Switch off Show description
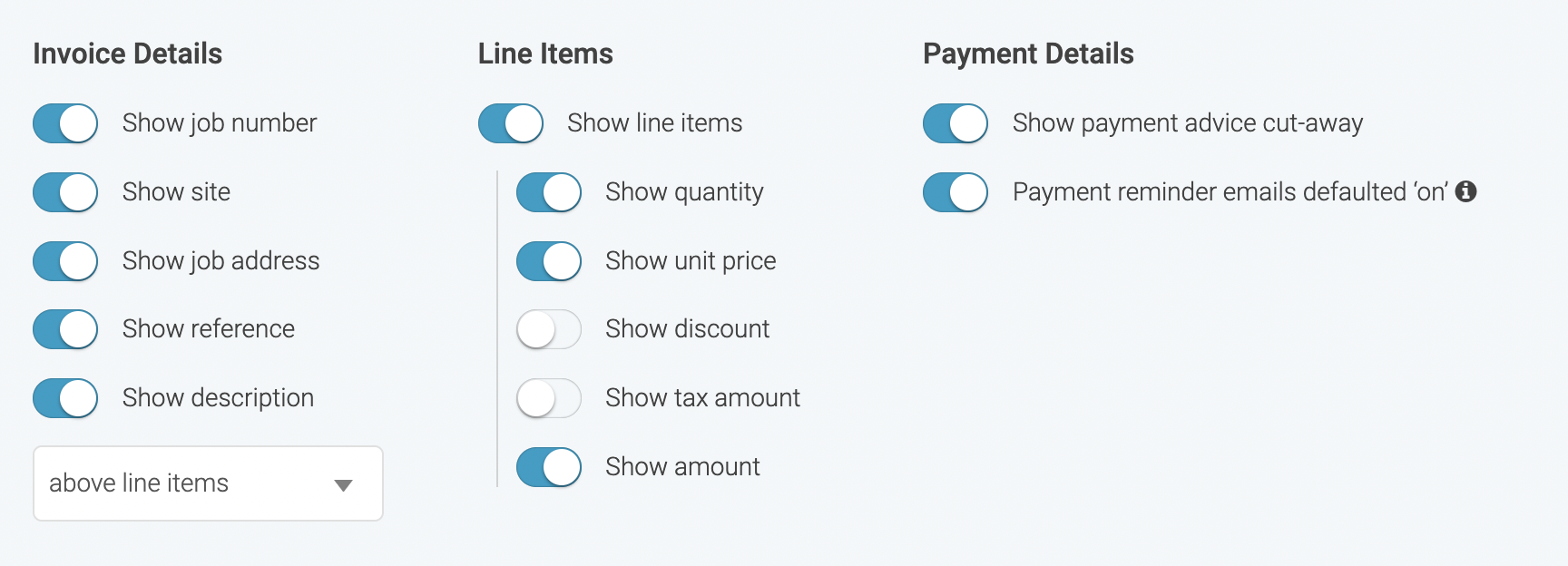 (x=65, y=398)
